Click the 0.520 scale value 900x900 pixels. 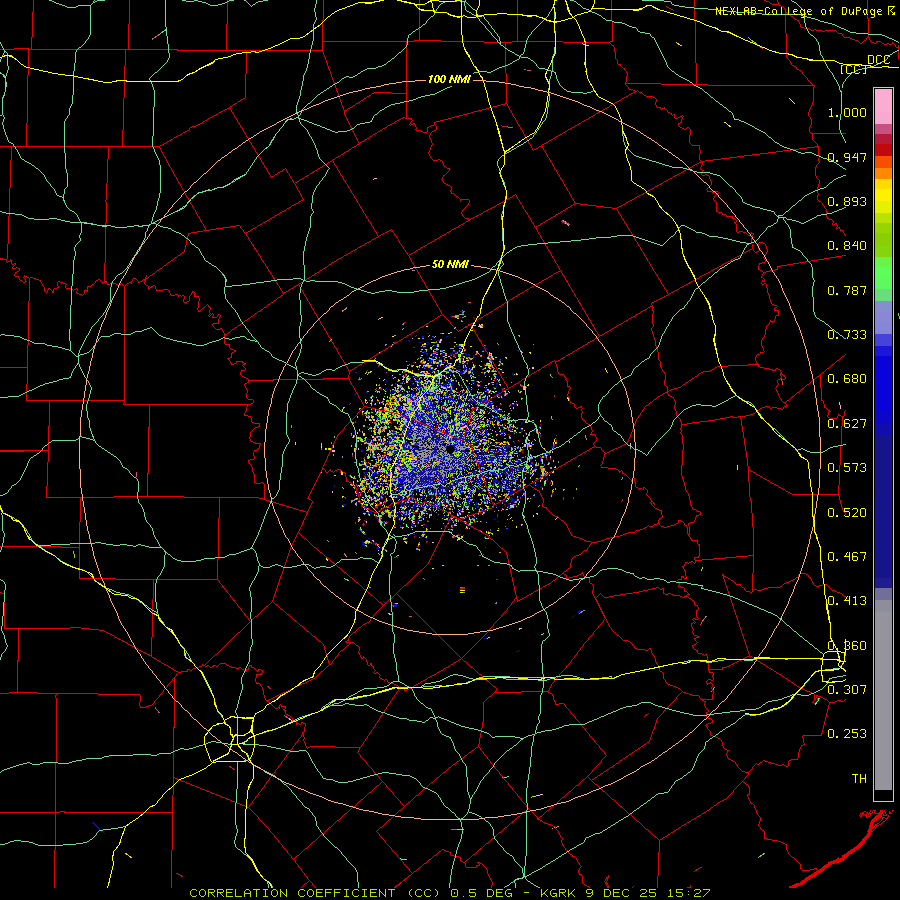pyautogui.click(x=847, y=513)
